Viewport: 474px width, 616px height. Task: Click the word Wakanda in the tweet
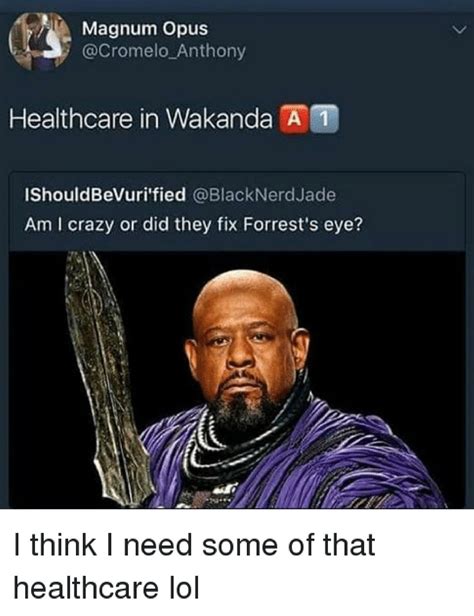(220, 119)
